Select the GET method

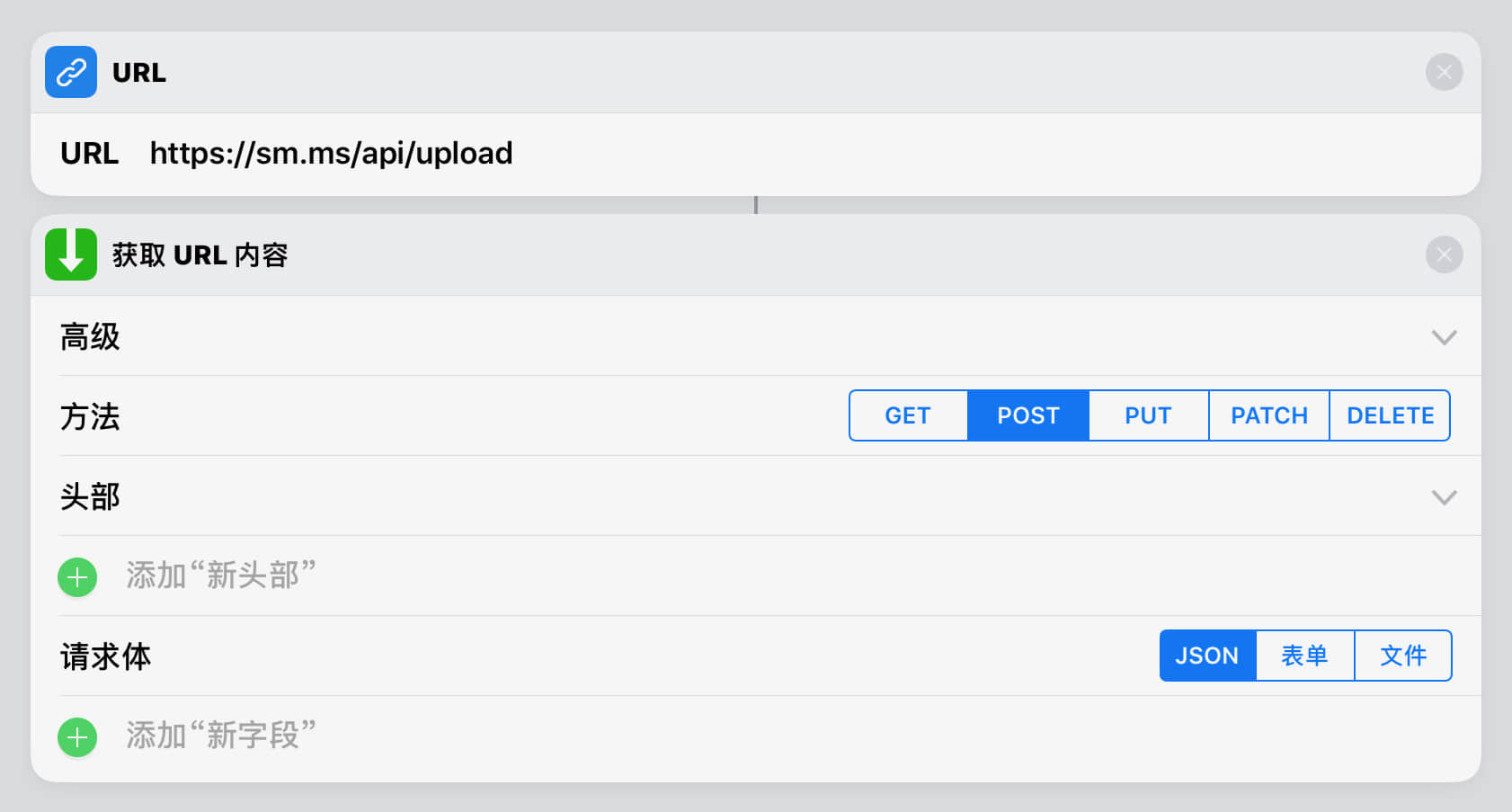click(x=908, y=415)
